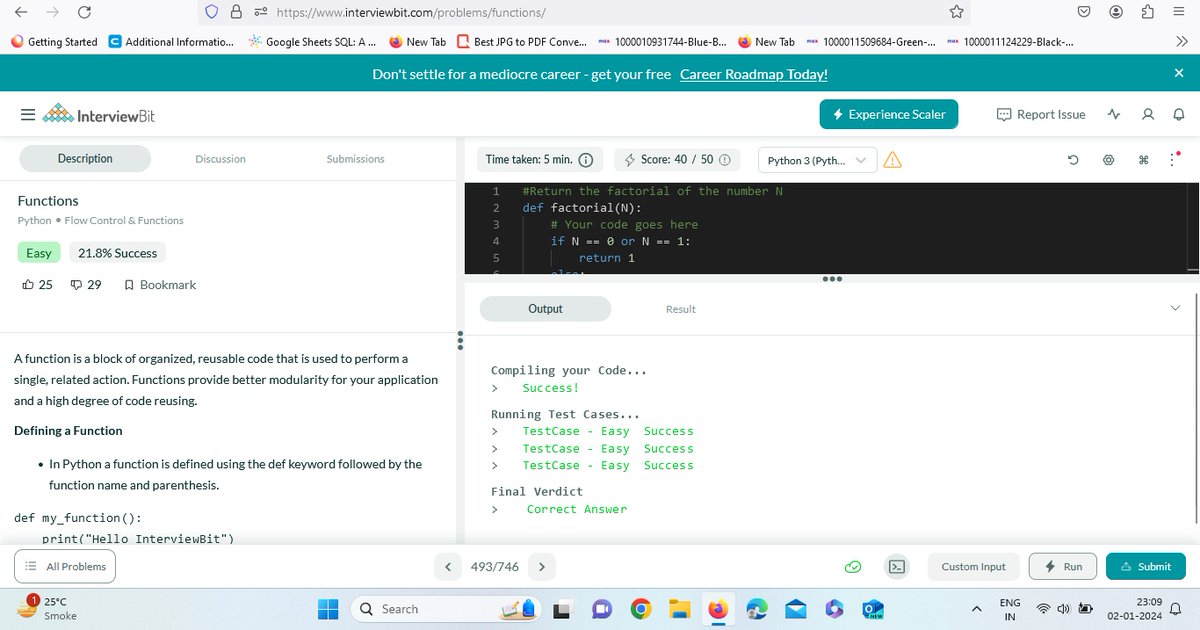Click line 2 def factorial(N) in editor
Screen dimensions: 1200x630
[582, 208]
